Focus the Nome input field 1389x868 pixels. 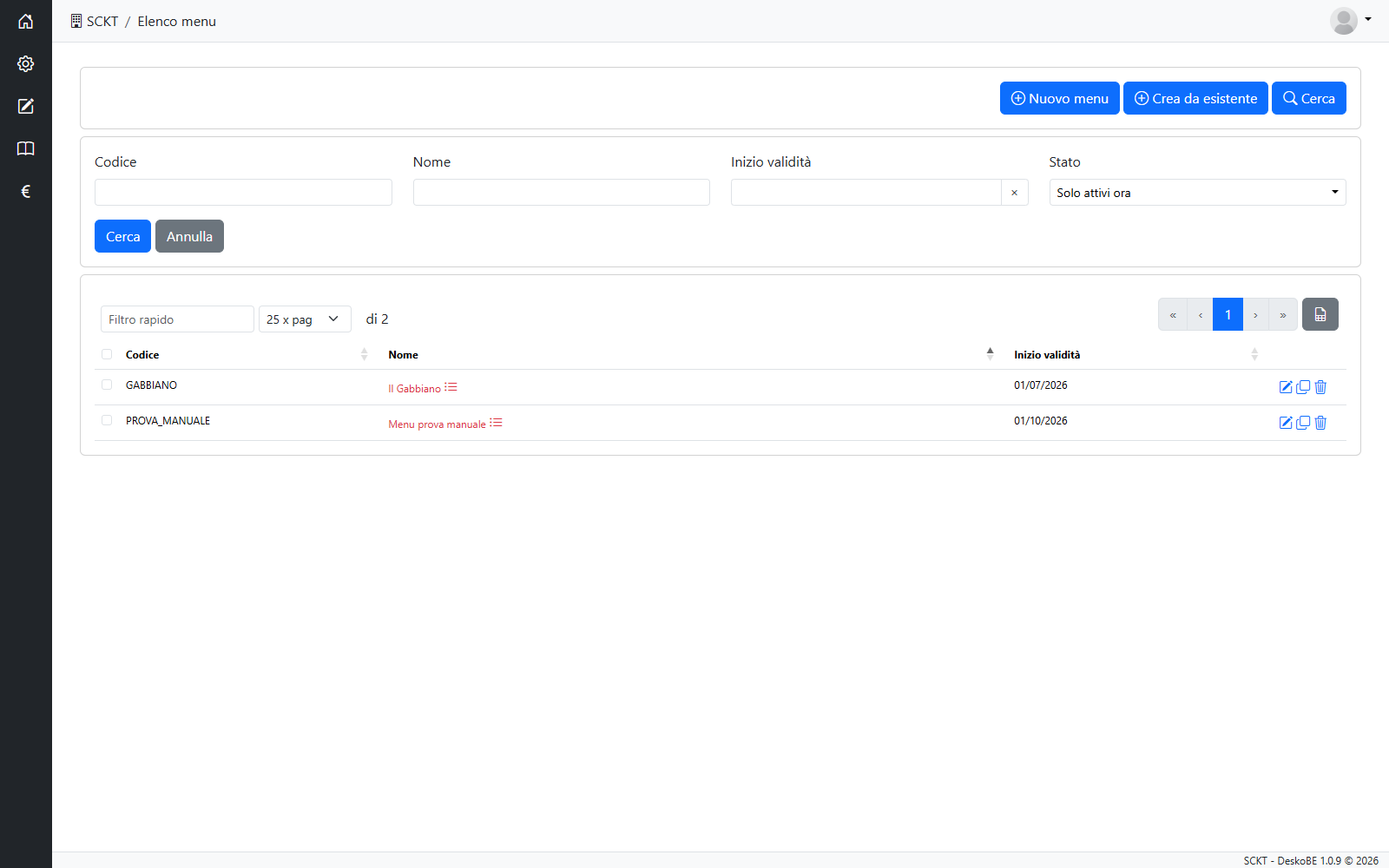562,193
